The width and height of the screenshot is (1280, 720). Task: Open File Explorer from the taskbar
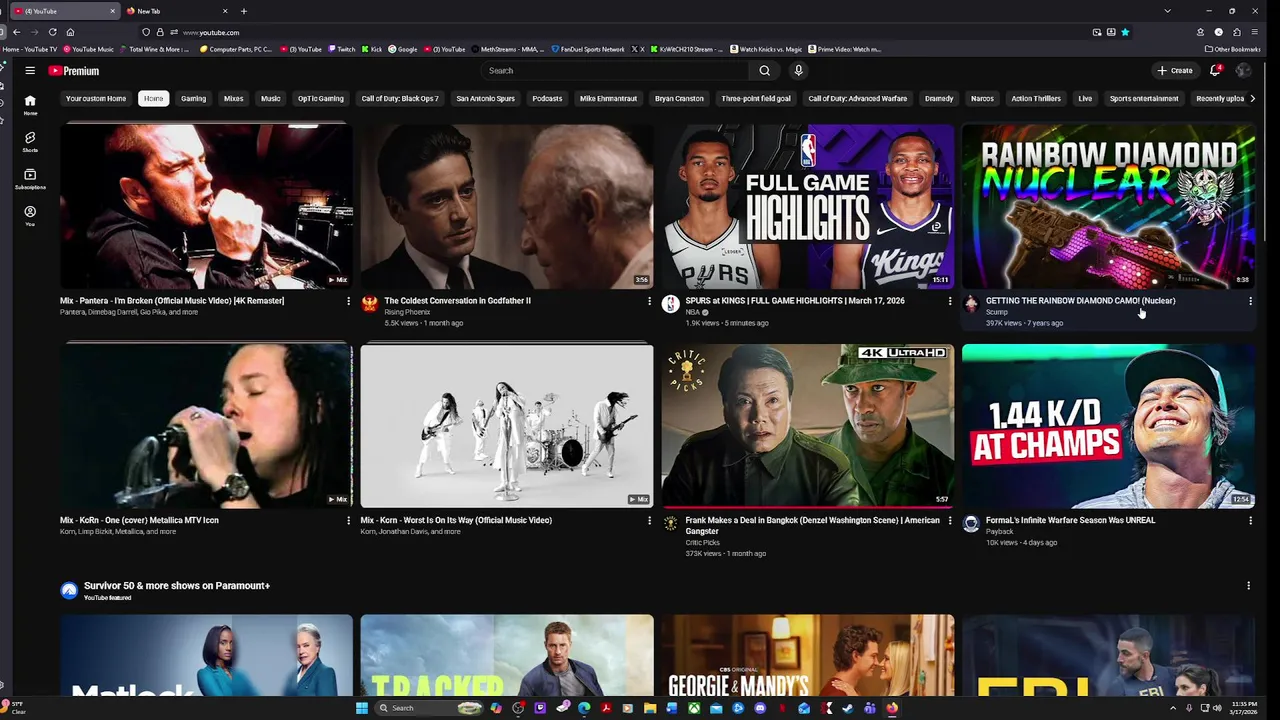point(650,708)
